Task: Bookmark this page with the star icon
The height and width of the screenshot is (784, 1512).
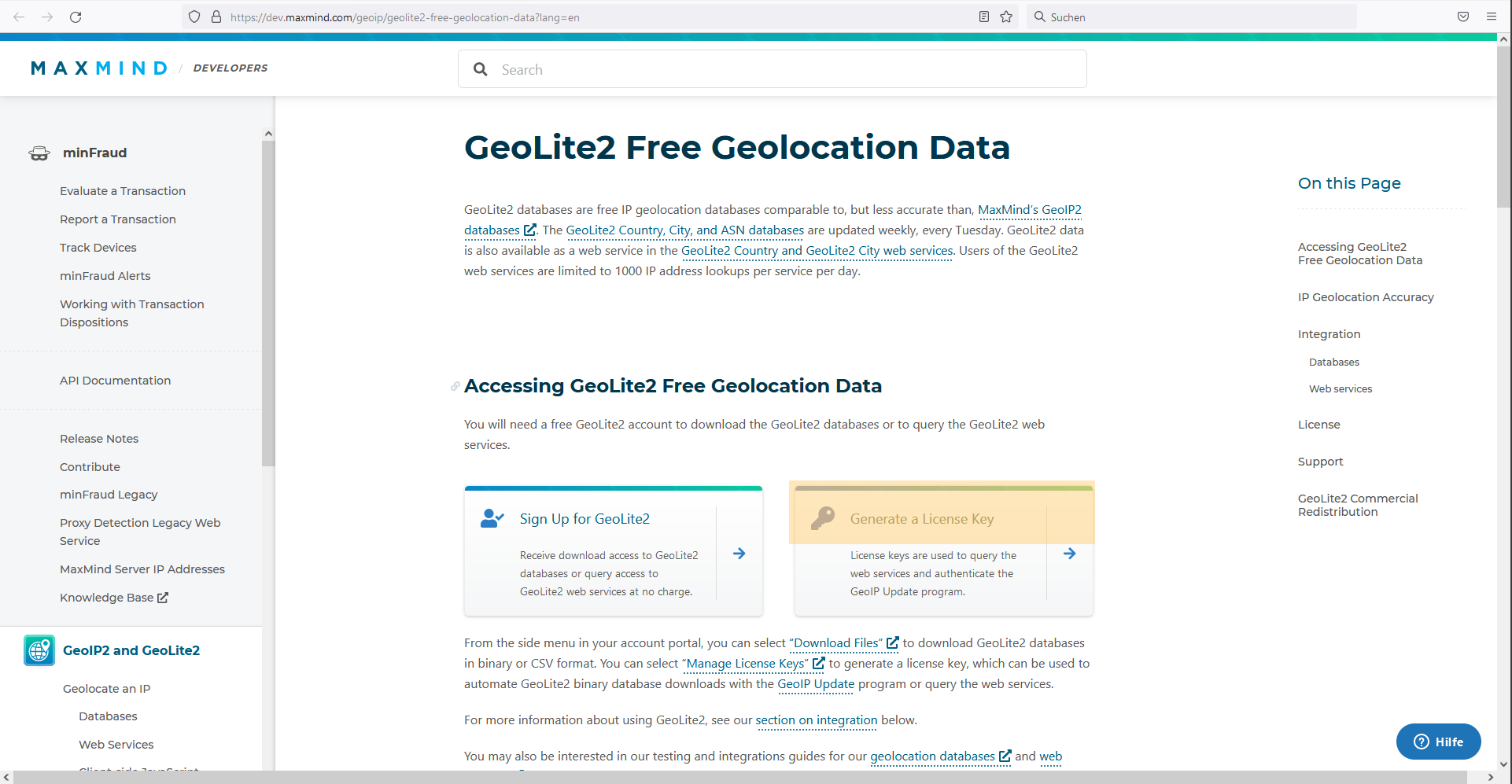Action: pos(1006,17)
